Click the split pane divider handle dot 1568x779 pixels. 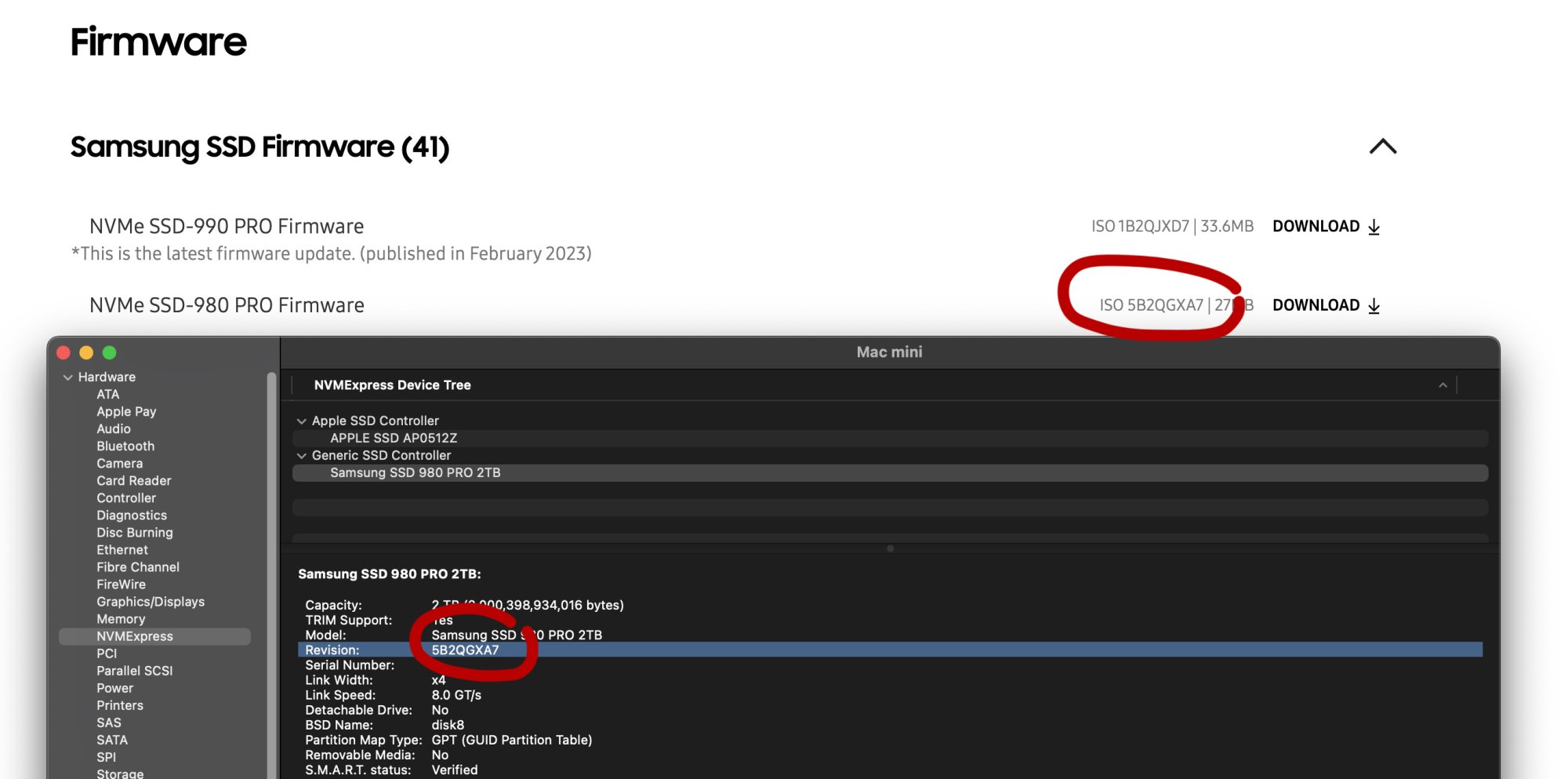click(x=890, y=548)
